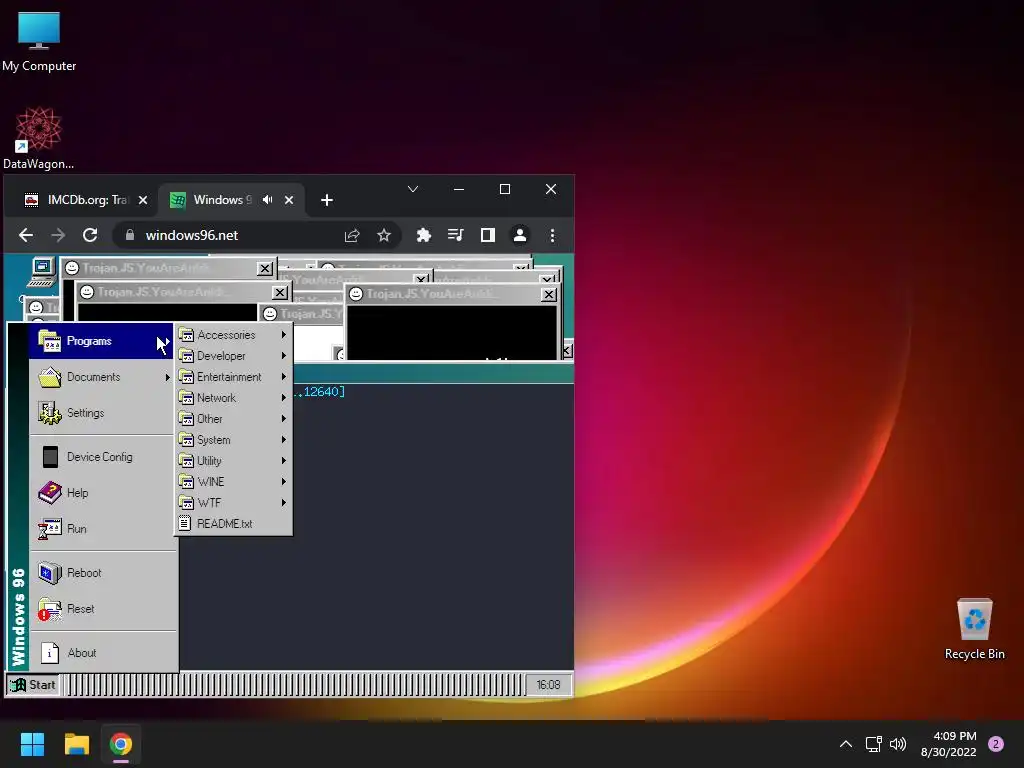1024x768 pixels.
Task: Go back in Chrome
Action: 26,235
